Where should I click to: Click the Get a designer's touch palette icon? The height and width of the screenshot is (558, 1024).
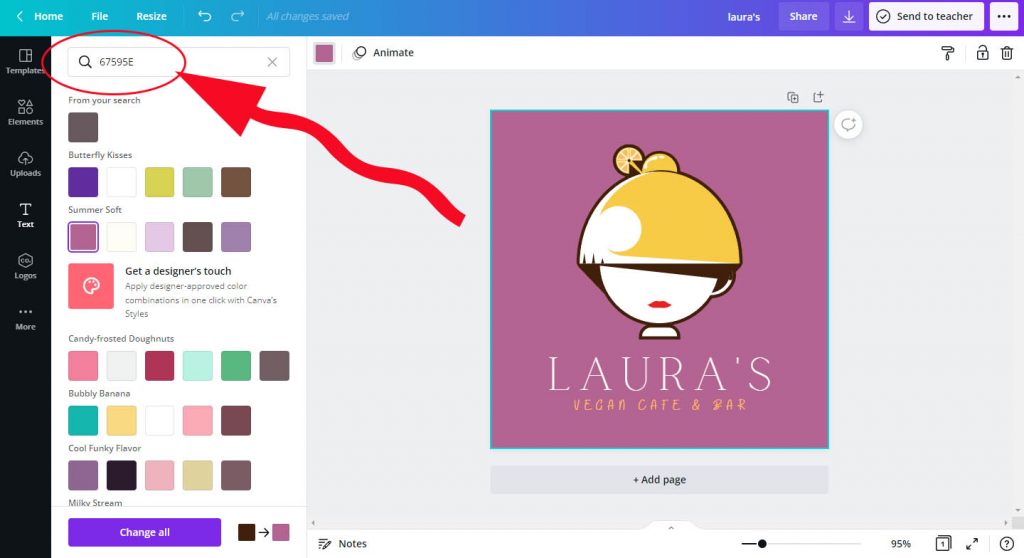(x=91, y=286)
